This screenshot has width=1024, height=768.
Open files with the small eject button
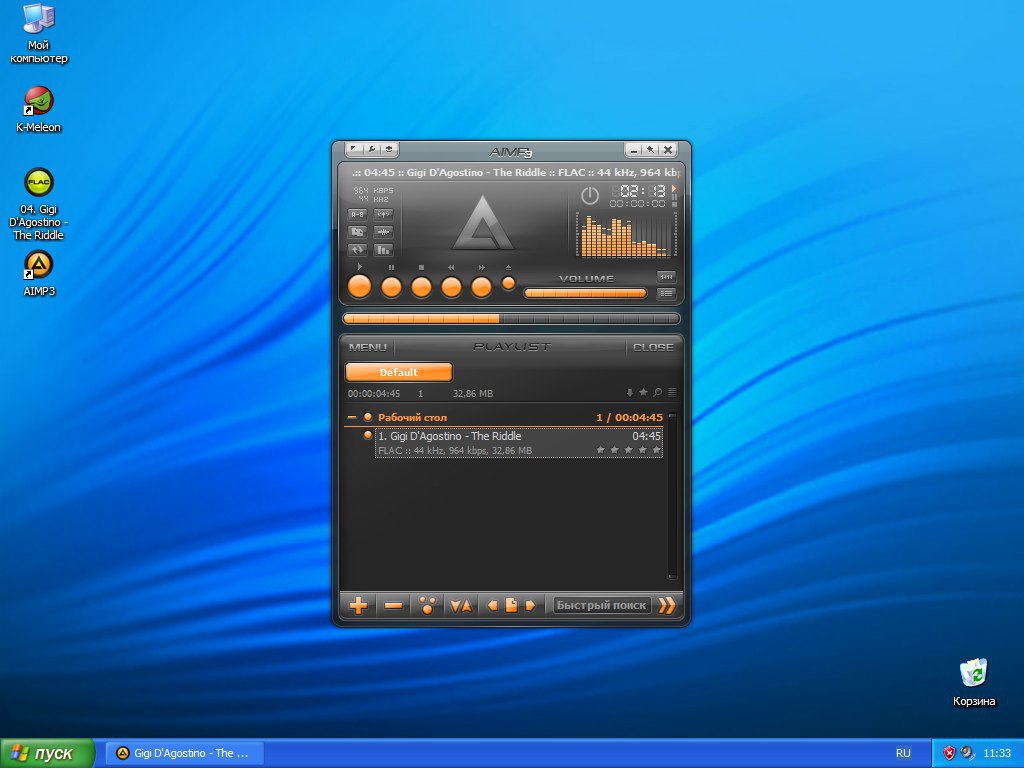508,283
